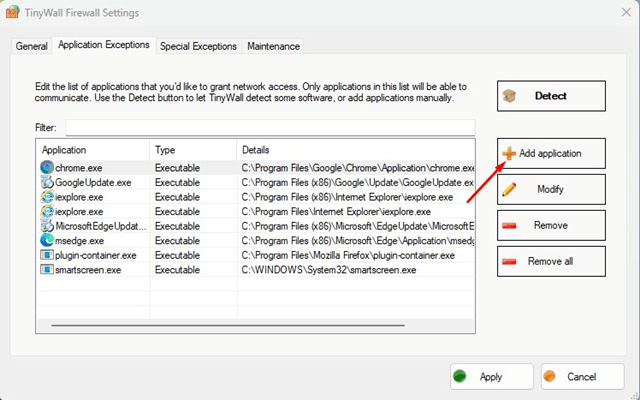Select smartscreen.exe entry
Screen dimensions: 640x400
(x=88, y=270)
